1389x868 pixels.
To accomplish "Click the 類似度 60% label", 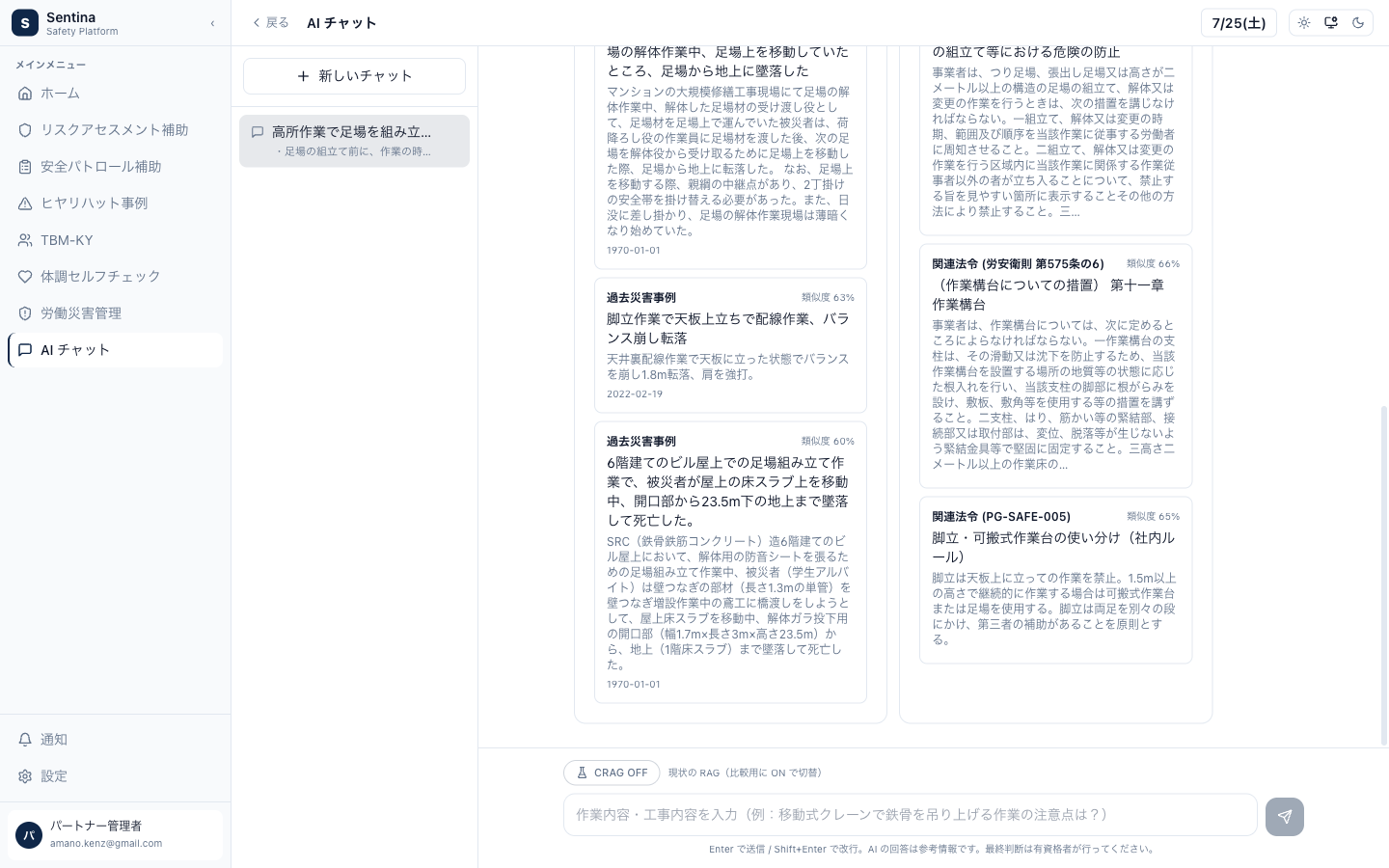I will click(x=828, y=442).
